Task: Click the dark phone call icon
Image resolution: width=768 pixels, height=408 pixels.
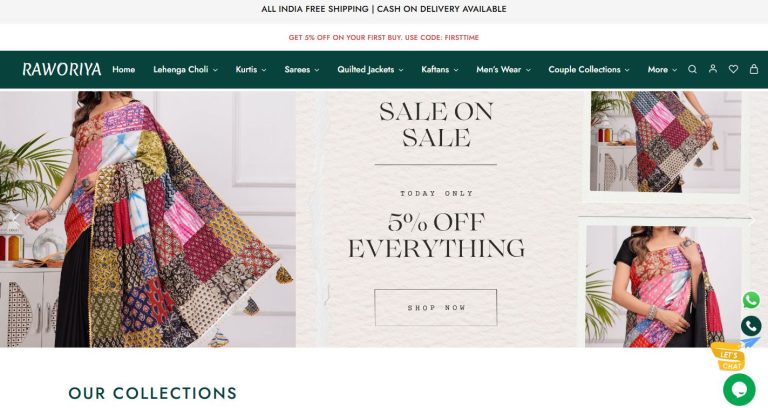Action: tap(751, 326)
